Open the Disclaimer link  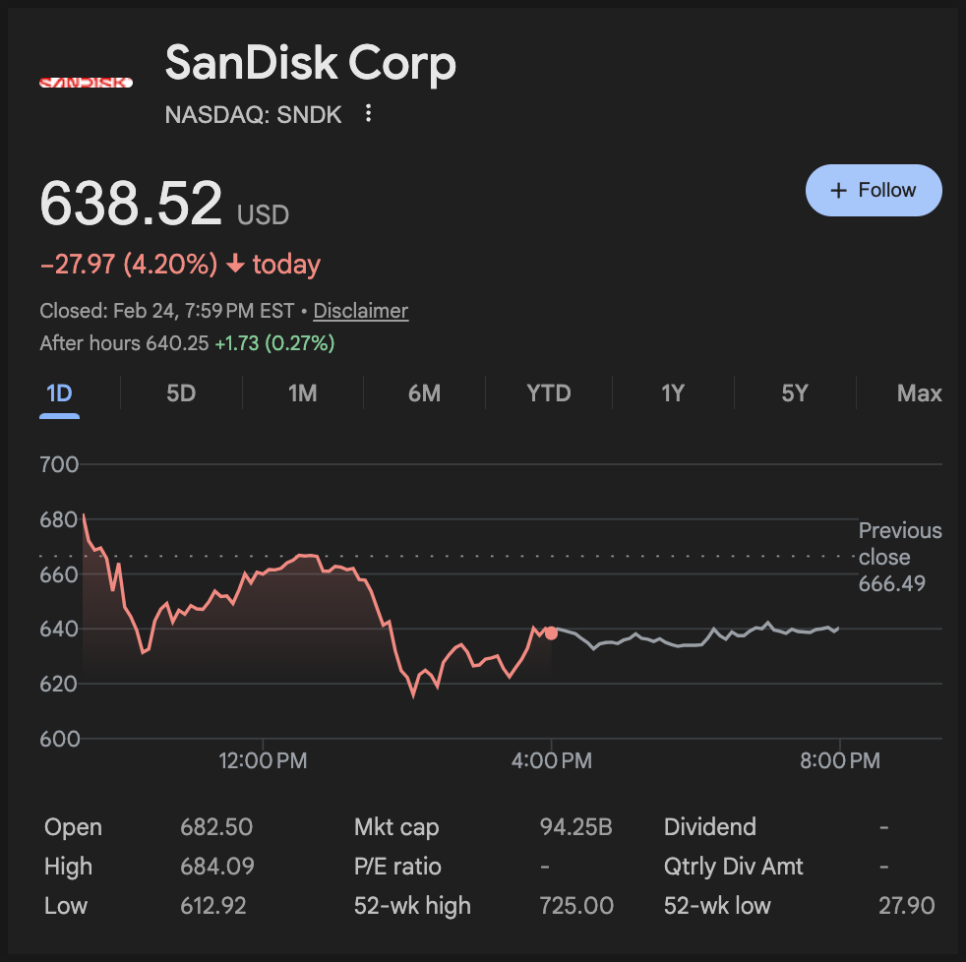pos(360,311)
